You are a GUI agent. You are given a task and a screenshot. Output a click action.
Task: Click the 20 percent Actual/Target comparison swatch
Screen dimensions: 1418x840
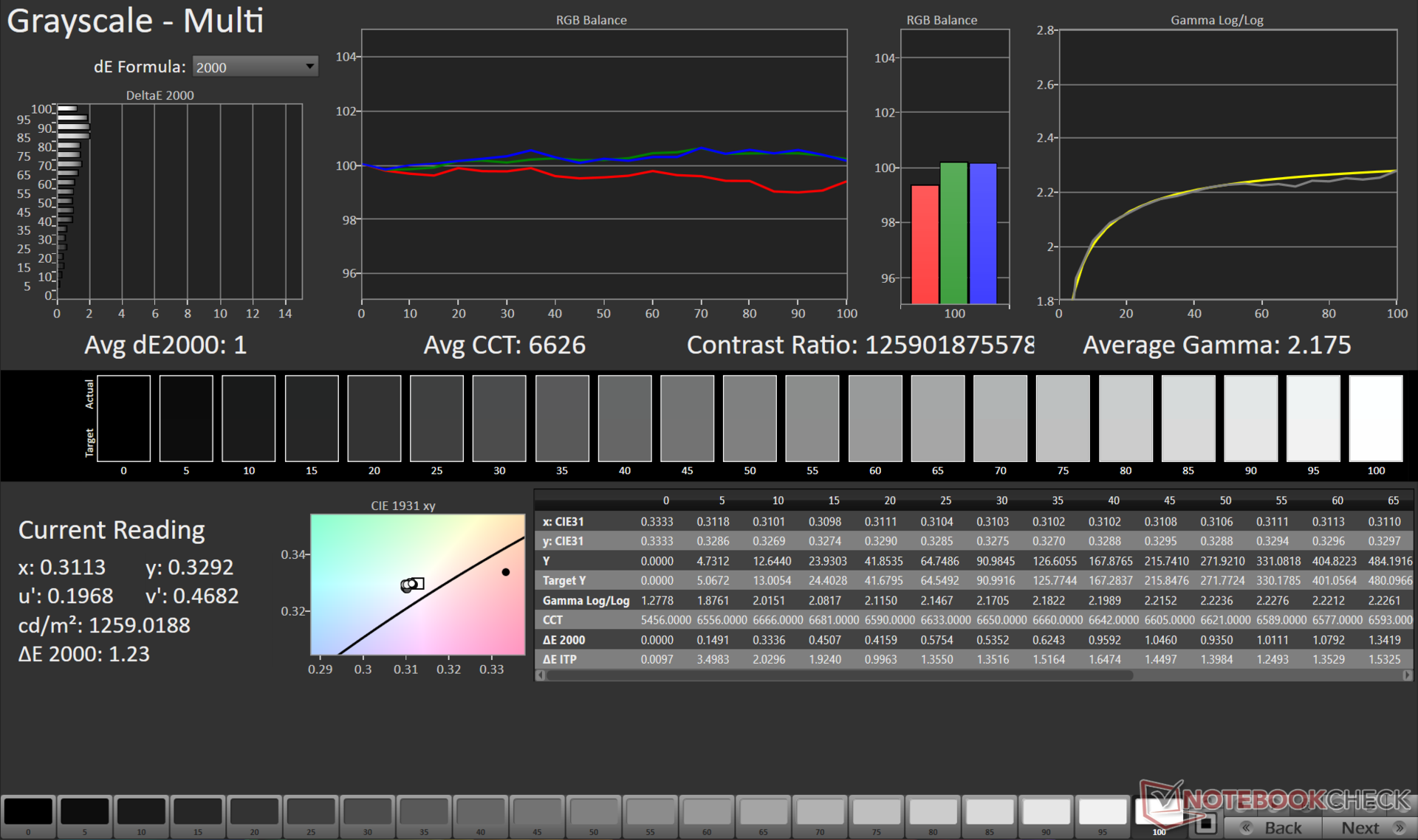[x=374, y=418]
